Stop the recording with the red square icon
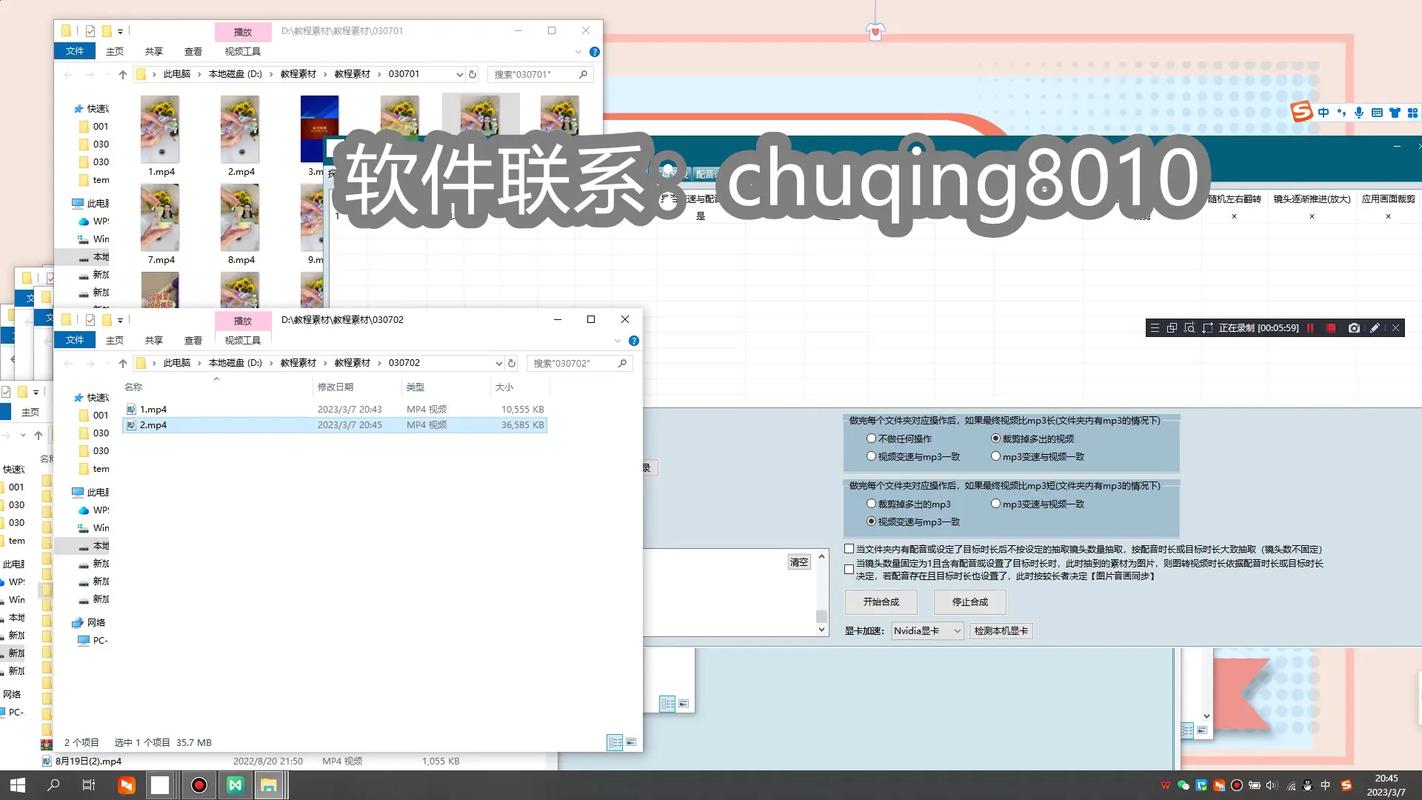This screenshot has width=1422, height=800. [x=1331, y=328]
